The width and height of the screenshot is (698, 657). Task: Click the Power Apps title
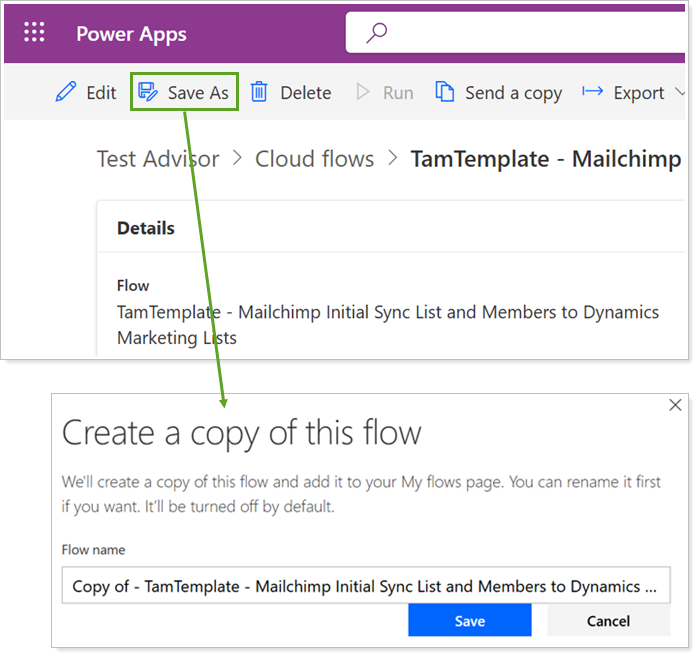click(131, 33)
